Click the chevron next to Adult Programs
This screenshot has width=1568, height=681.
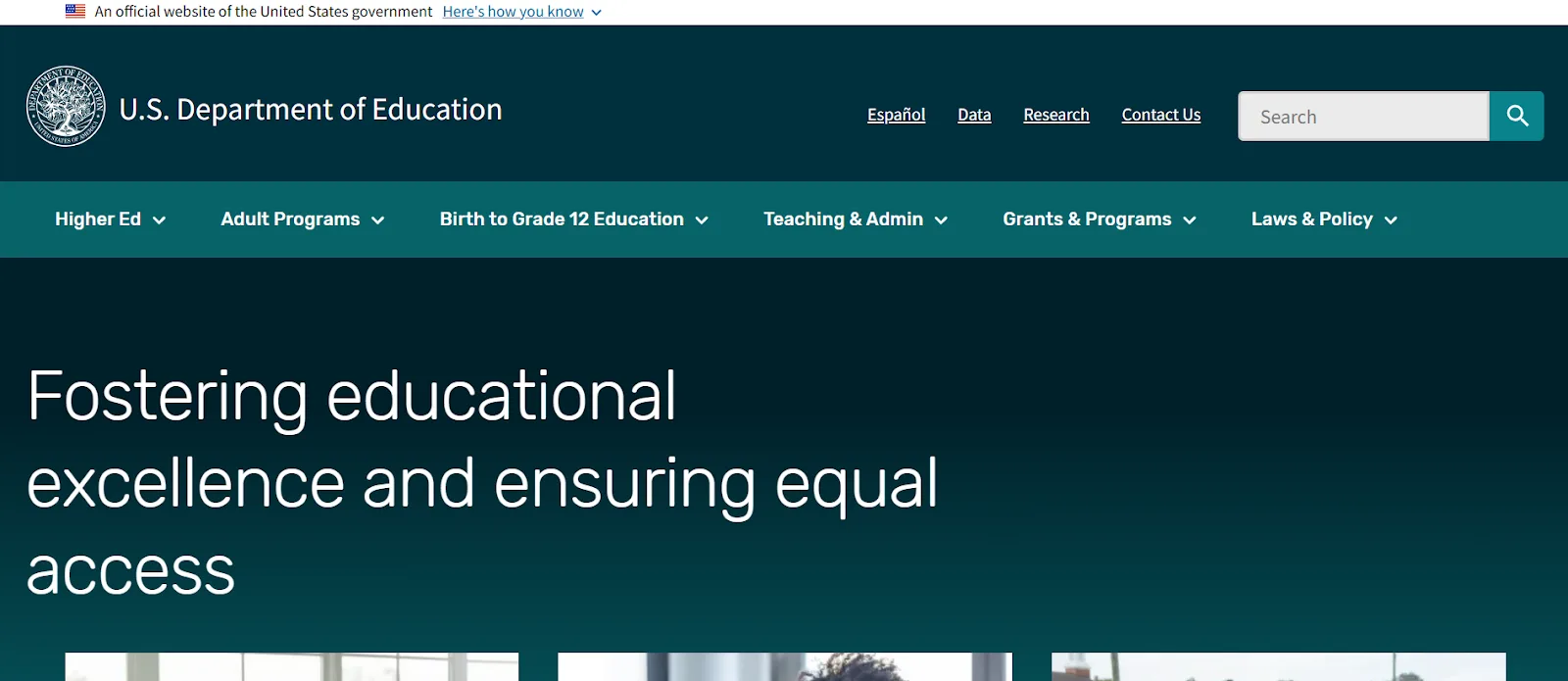(x=377, y=220)
